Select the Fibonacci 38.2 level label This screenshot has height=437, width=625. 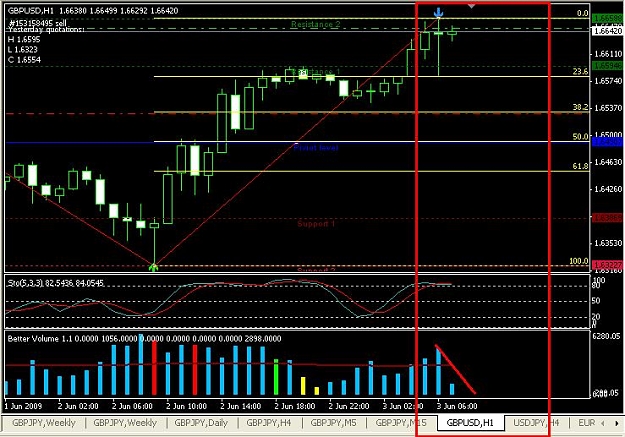580,107
